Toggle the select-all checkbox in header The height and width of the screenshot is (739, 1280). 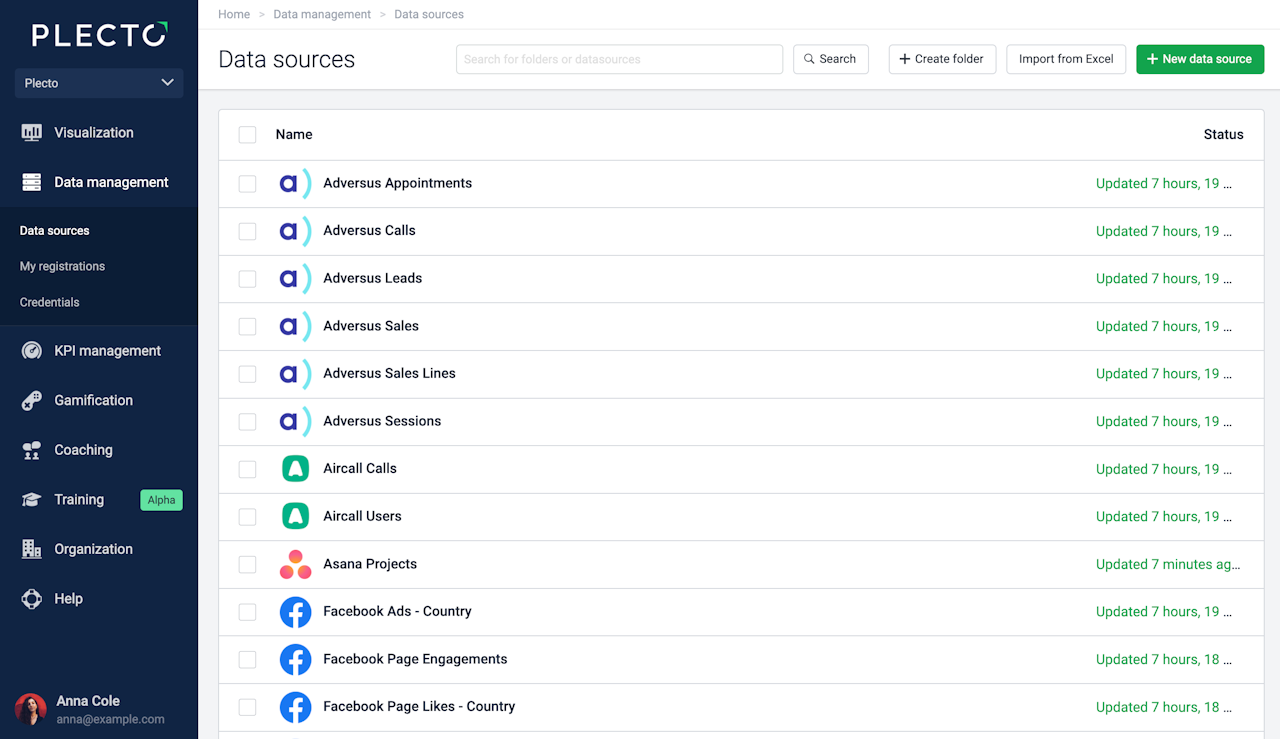click(x=247, y=135)
